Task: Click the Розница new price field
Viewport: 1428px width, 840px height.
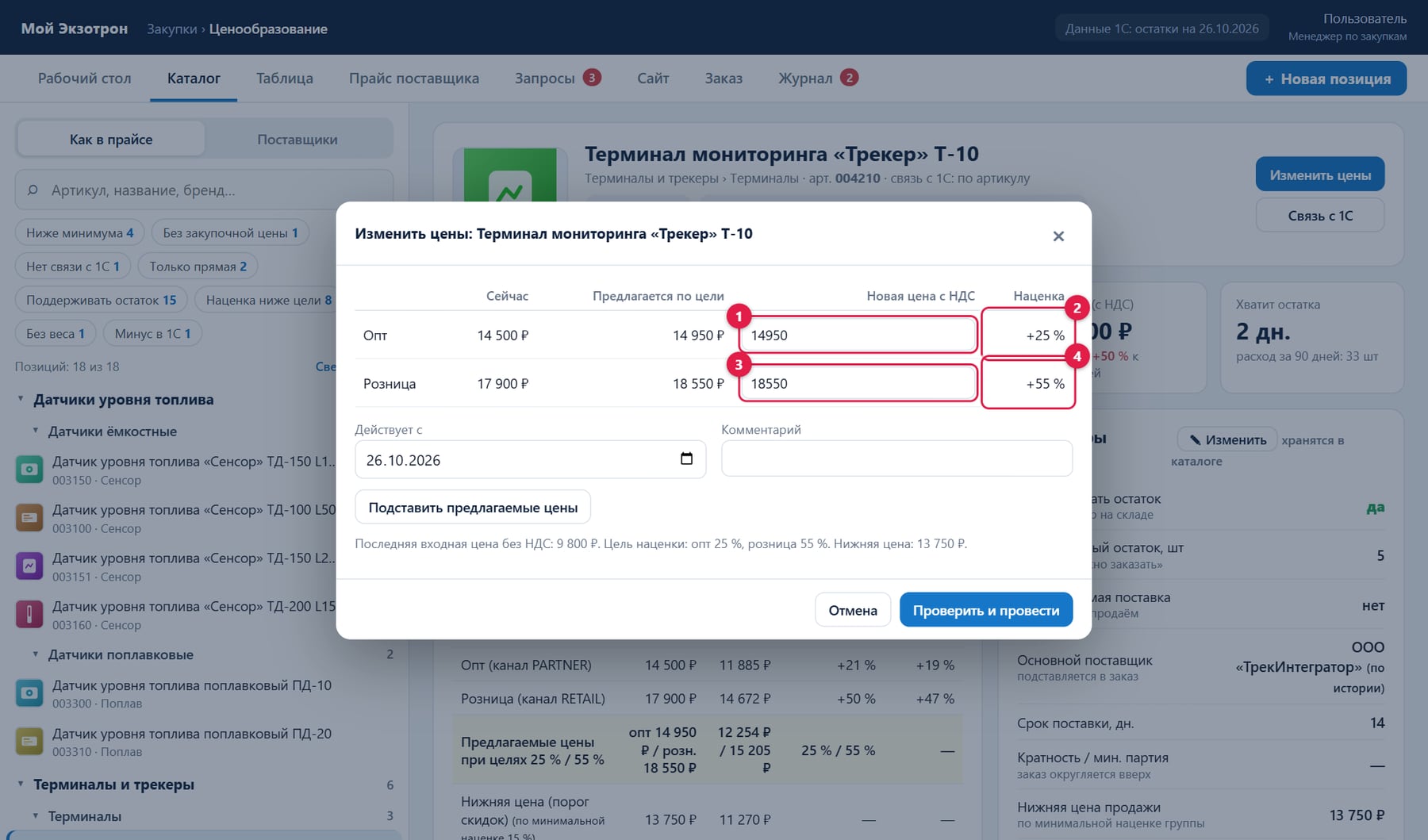Action: pos(858,383)
